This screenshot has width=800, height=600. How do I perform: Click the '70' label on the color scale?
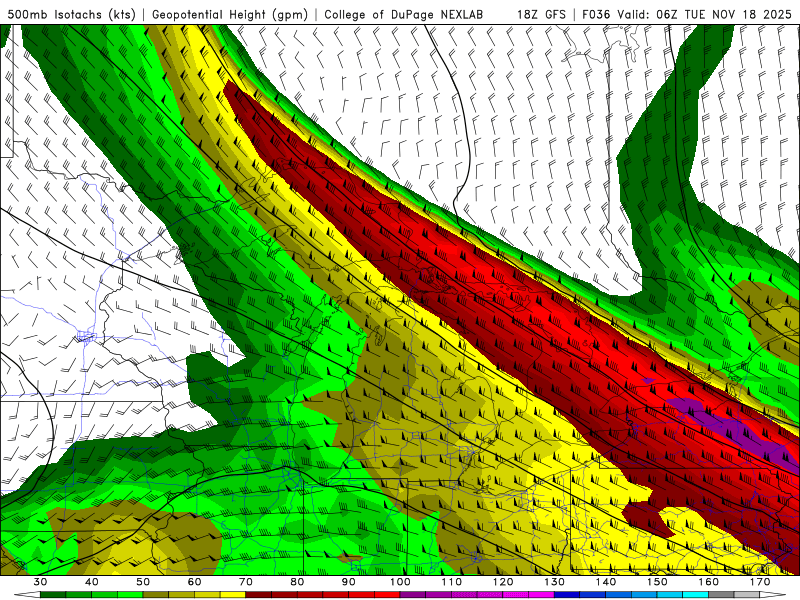[246, 582]
